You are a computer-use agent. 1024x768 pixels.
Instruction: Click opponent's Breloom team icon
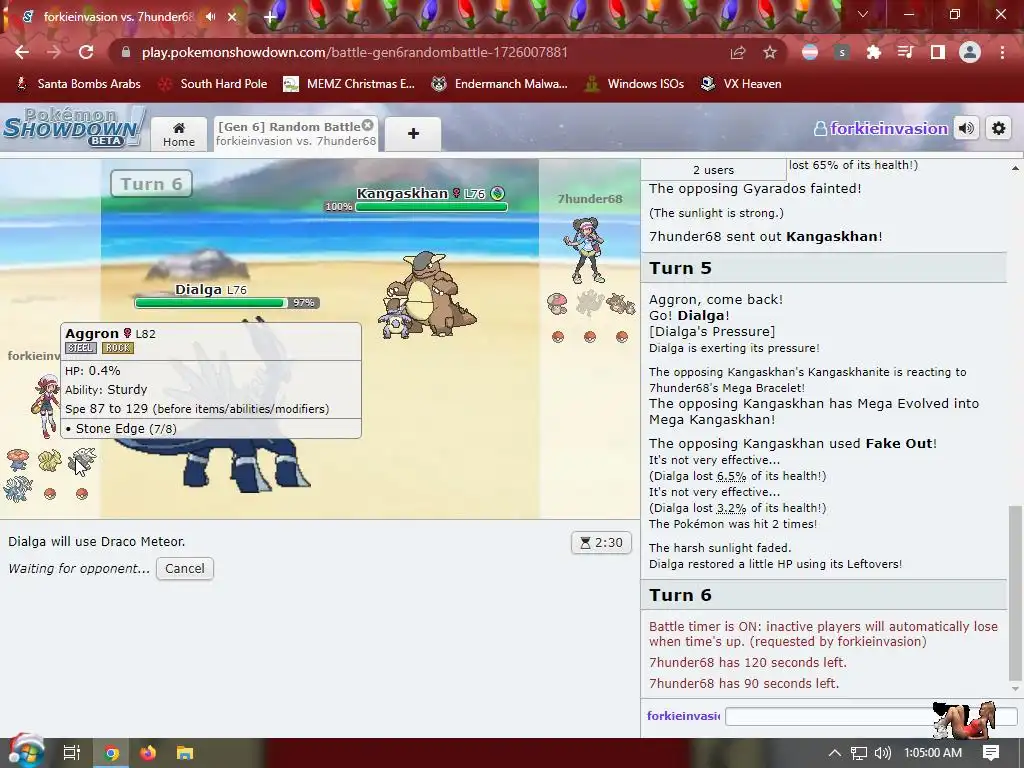(x=558, y=304)
